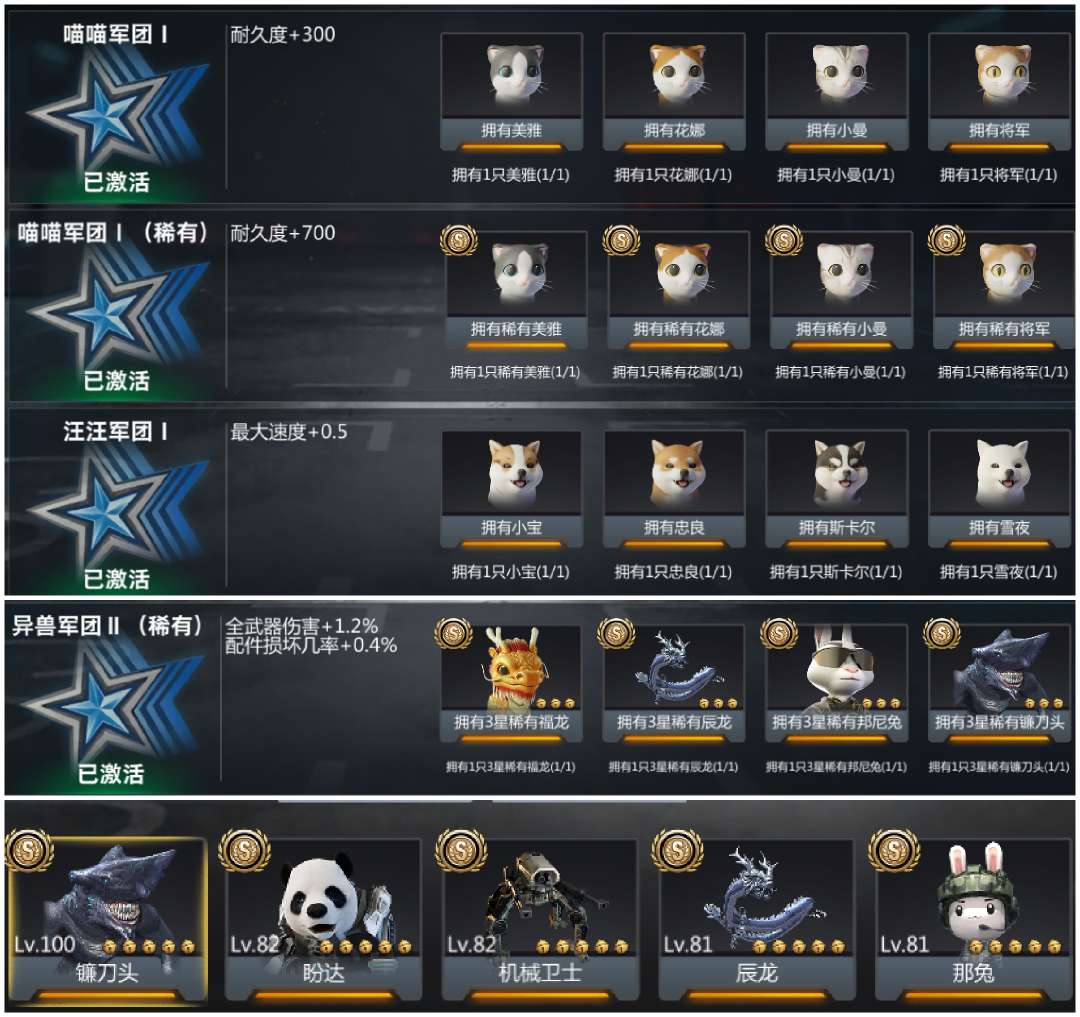Select the 那兔 rabbit soldier pet
The height and width of the screenshot is (1017, 1080).
click(973, 919)
